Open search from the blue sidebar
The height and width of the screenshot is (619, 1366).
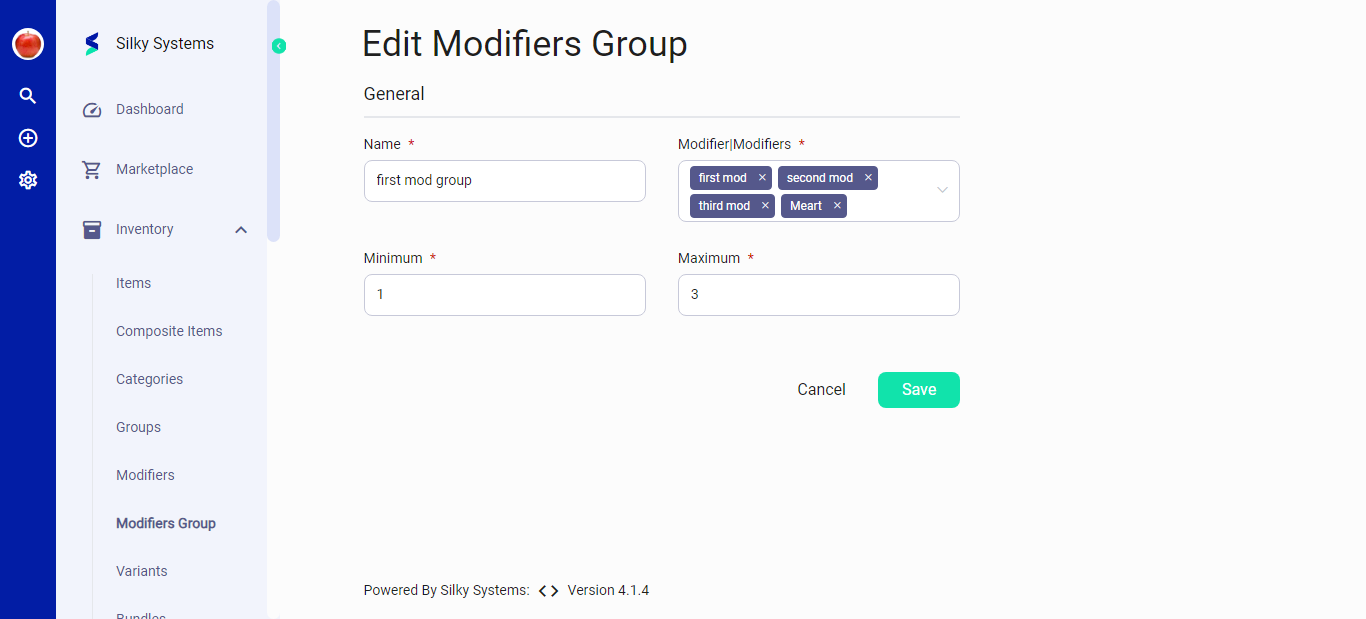(27, 95)
